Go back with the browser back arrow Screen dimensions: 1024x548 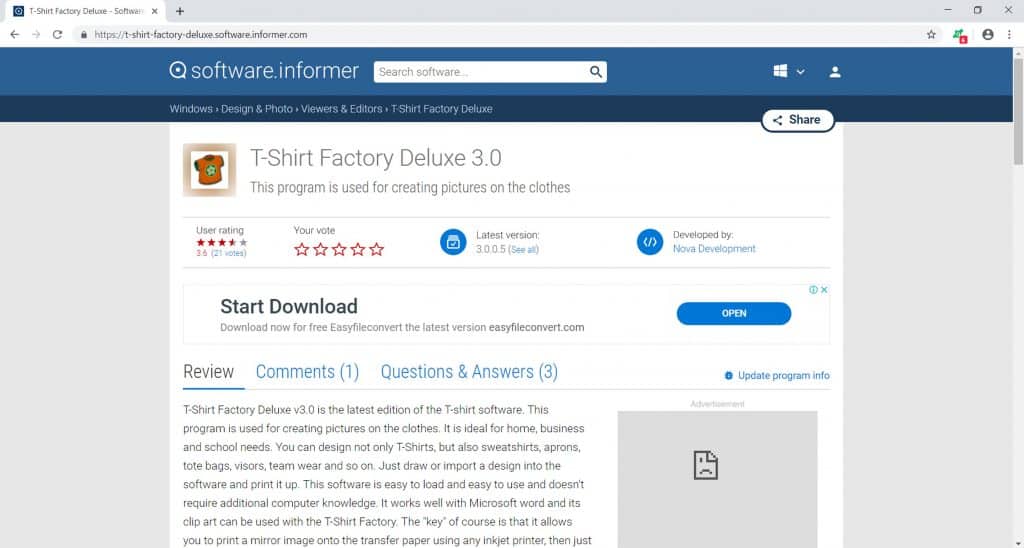coord(14,35)
